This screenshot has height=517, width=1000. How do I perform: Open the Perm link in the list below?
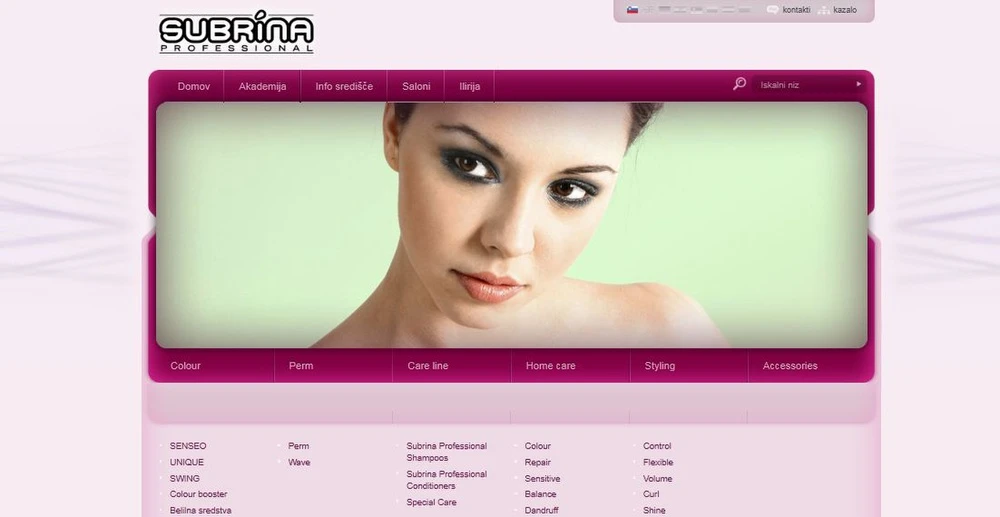(298, 446)
